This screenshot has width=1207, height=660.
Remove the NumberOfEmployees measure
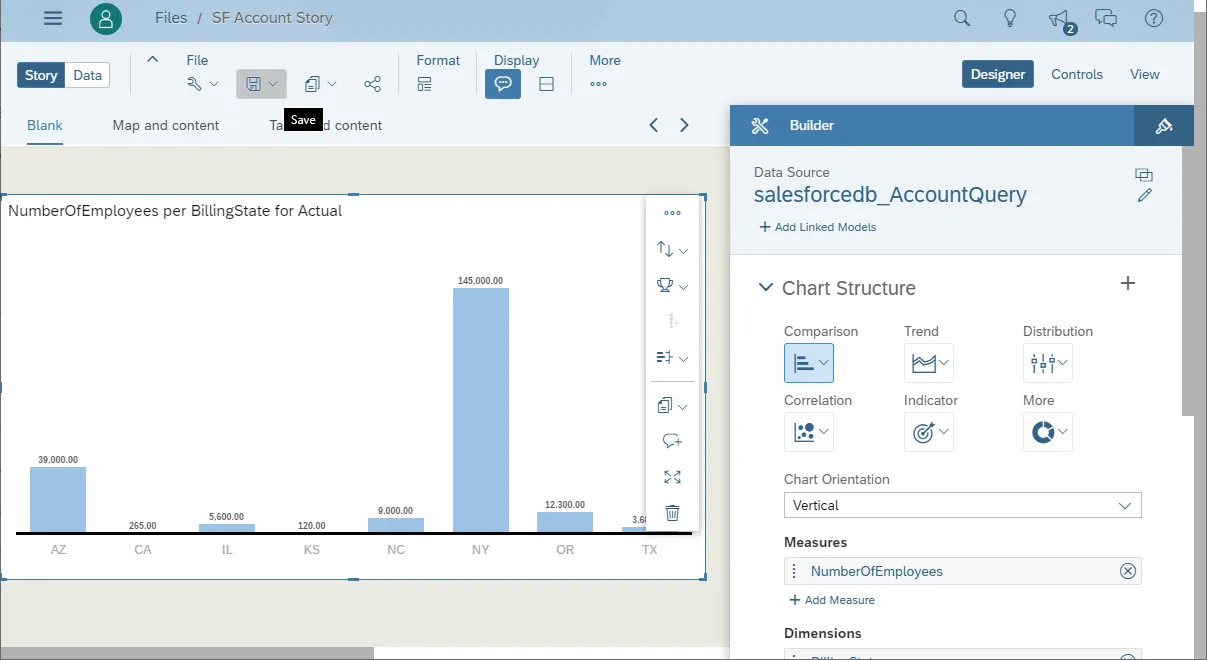[x=1127, y=571]
